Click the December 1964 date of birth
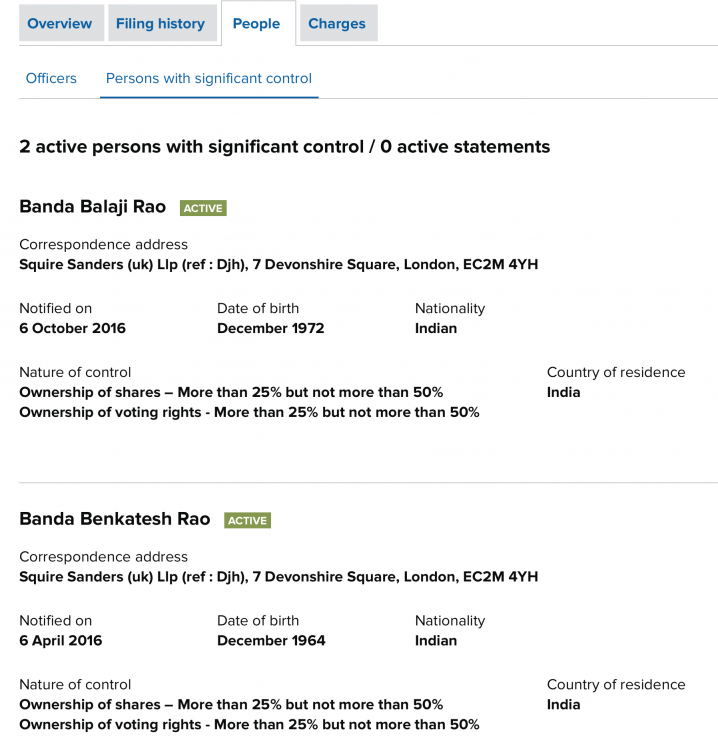 coord(270,640)
